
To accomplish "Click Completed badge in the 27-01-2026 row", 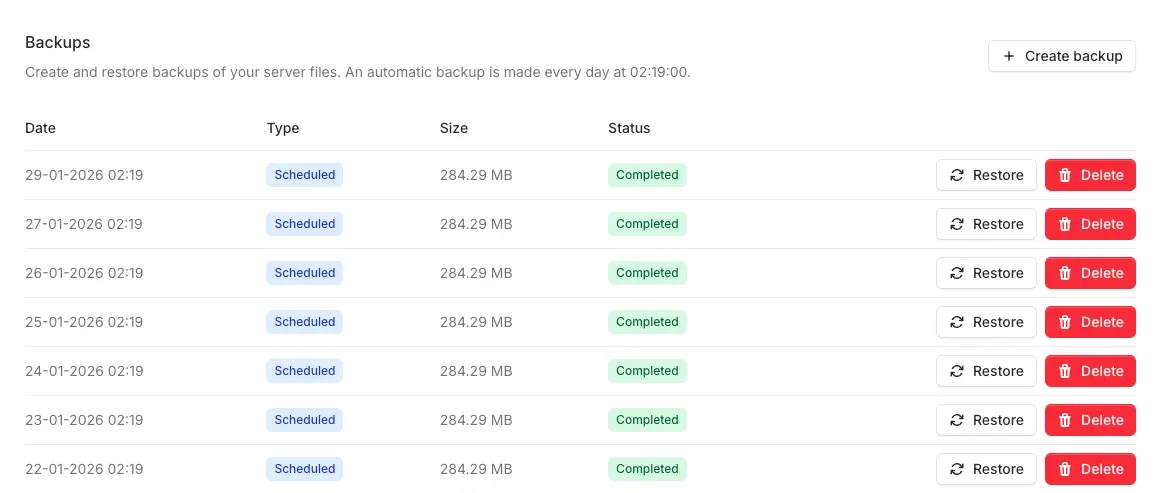I will pyautogui.click(x=647, y=224).
